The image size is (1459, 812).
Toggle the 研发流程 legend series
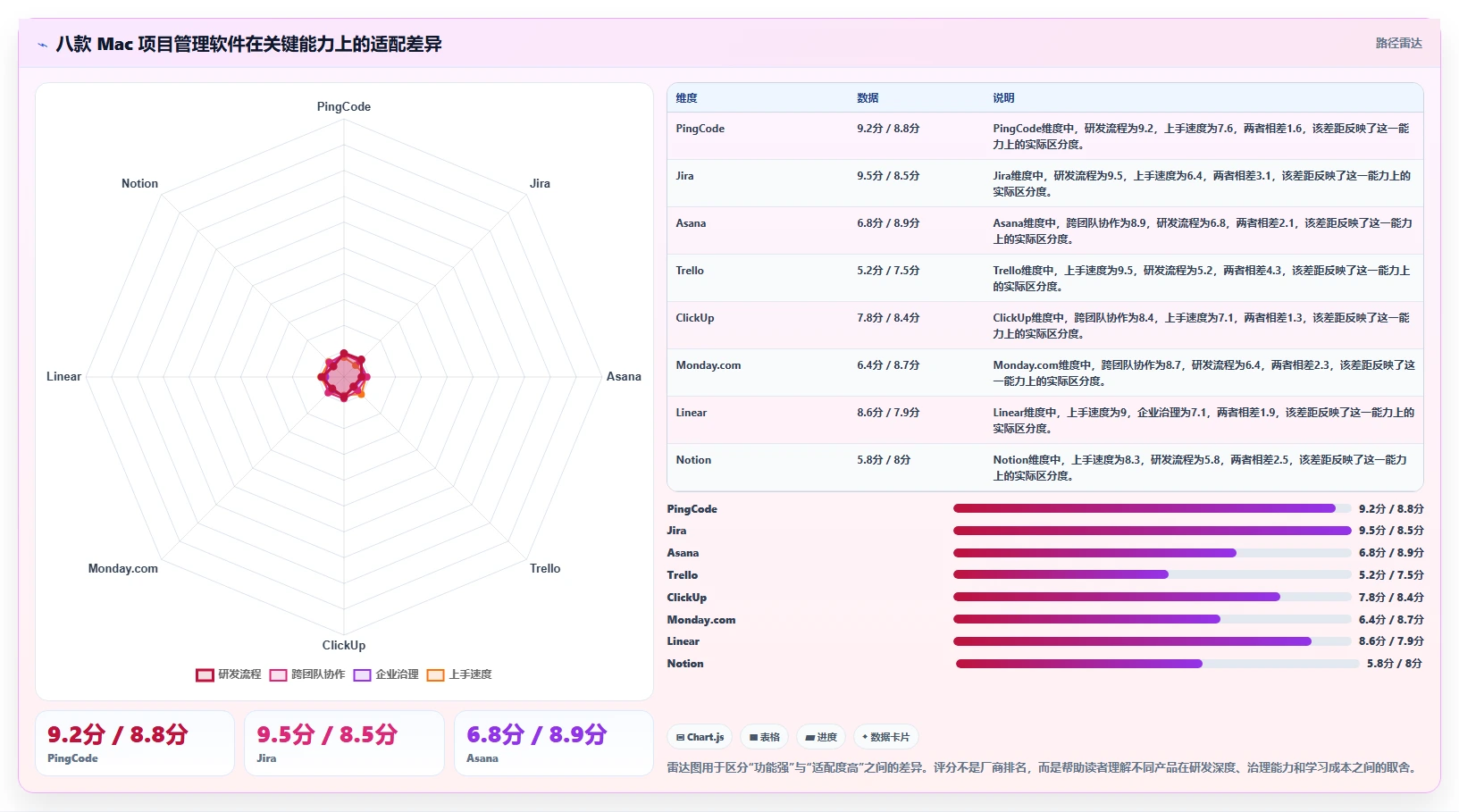click(229, 674)
